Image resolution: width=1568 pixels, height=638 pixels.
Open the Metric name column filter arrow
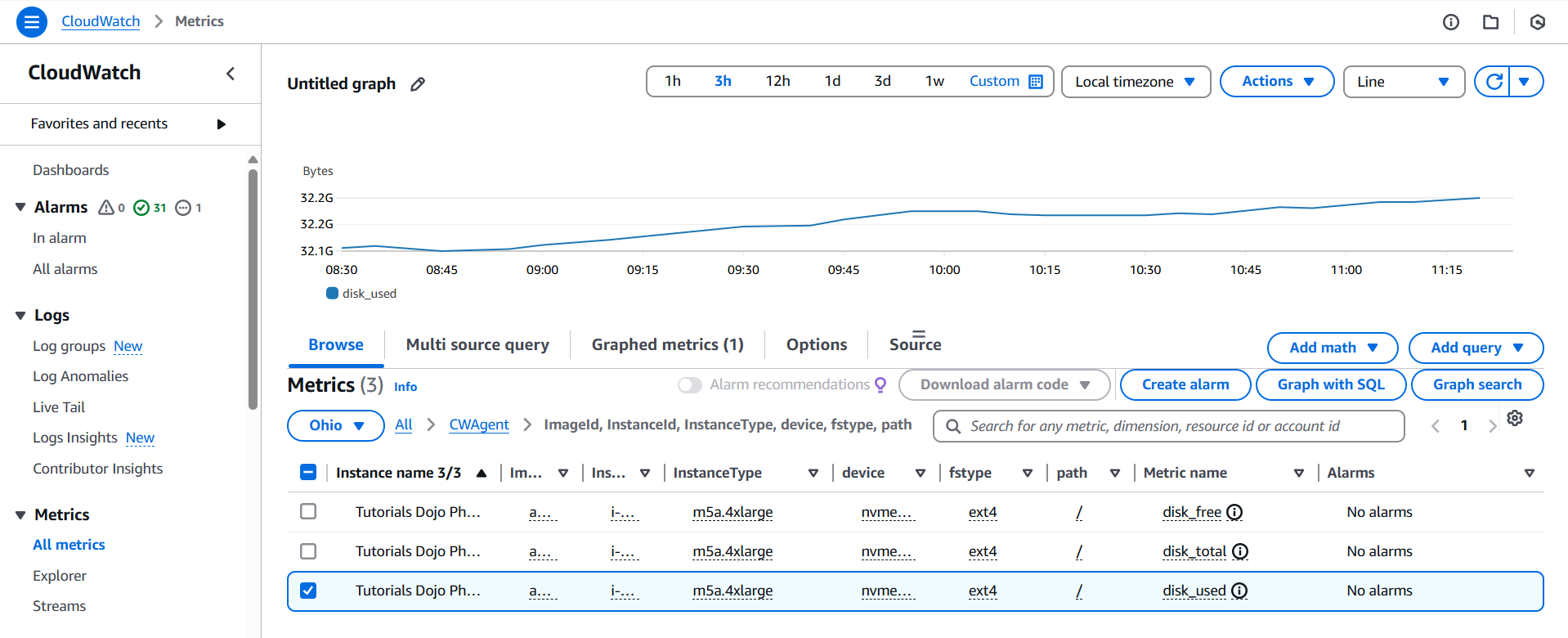(x=1299, y=473)
